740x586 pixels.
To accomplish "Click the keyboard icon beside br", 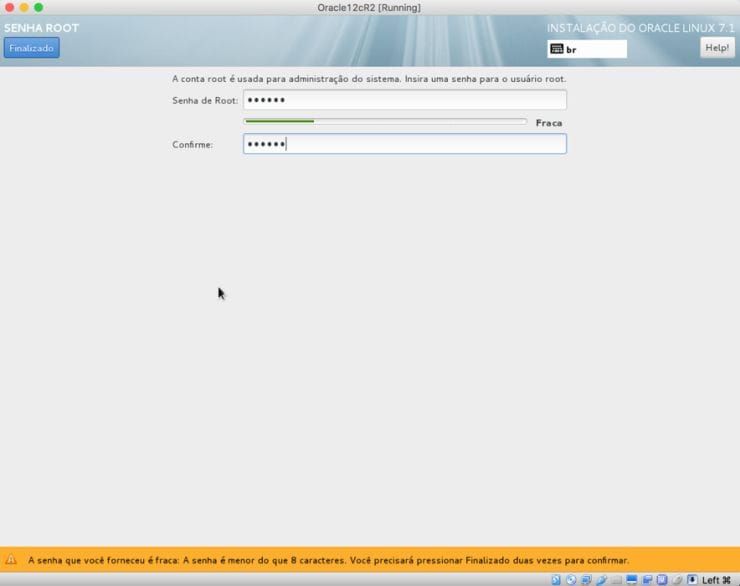I will tap(557, 49).
